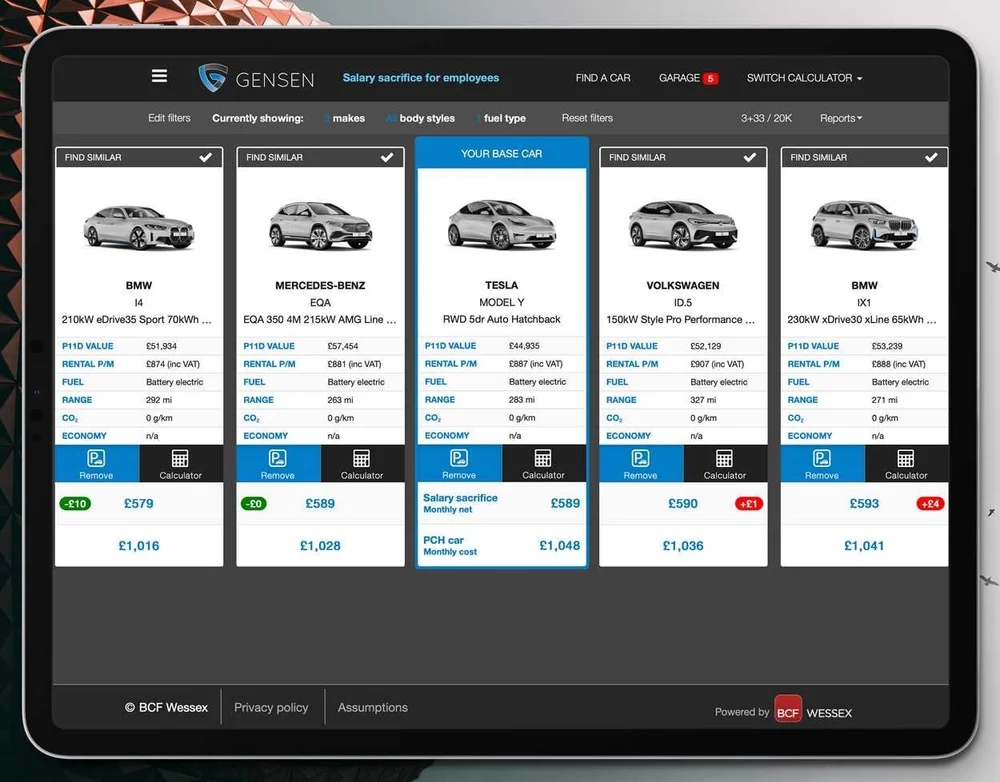Screen dimensions: 1000x782
Task: Click the BCF Wessex logo in footer
Action: 788,709
